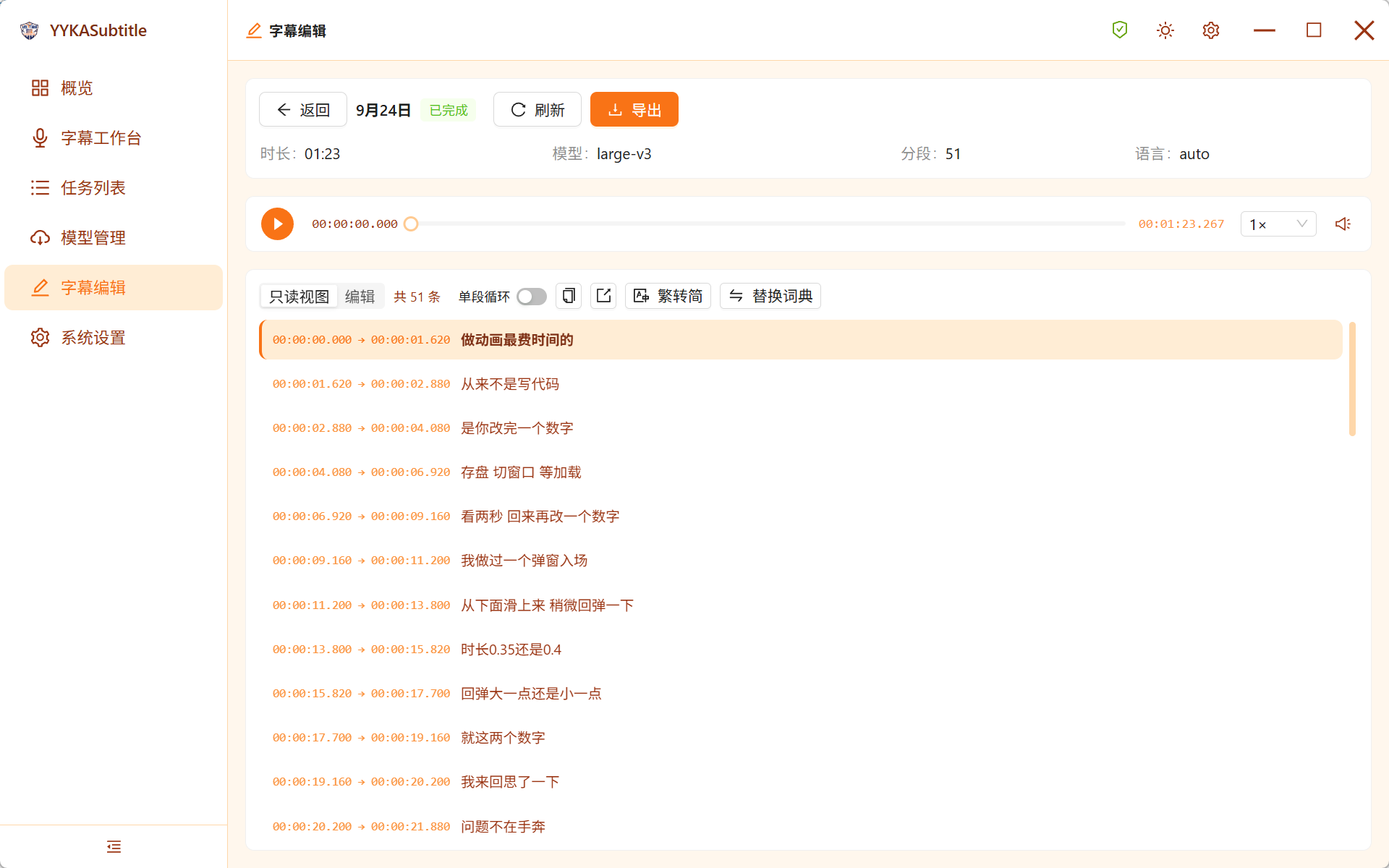Click the 字幕编辑 page header title
The width and height of the screenshot is (1389, 868).
[297, 31]
